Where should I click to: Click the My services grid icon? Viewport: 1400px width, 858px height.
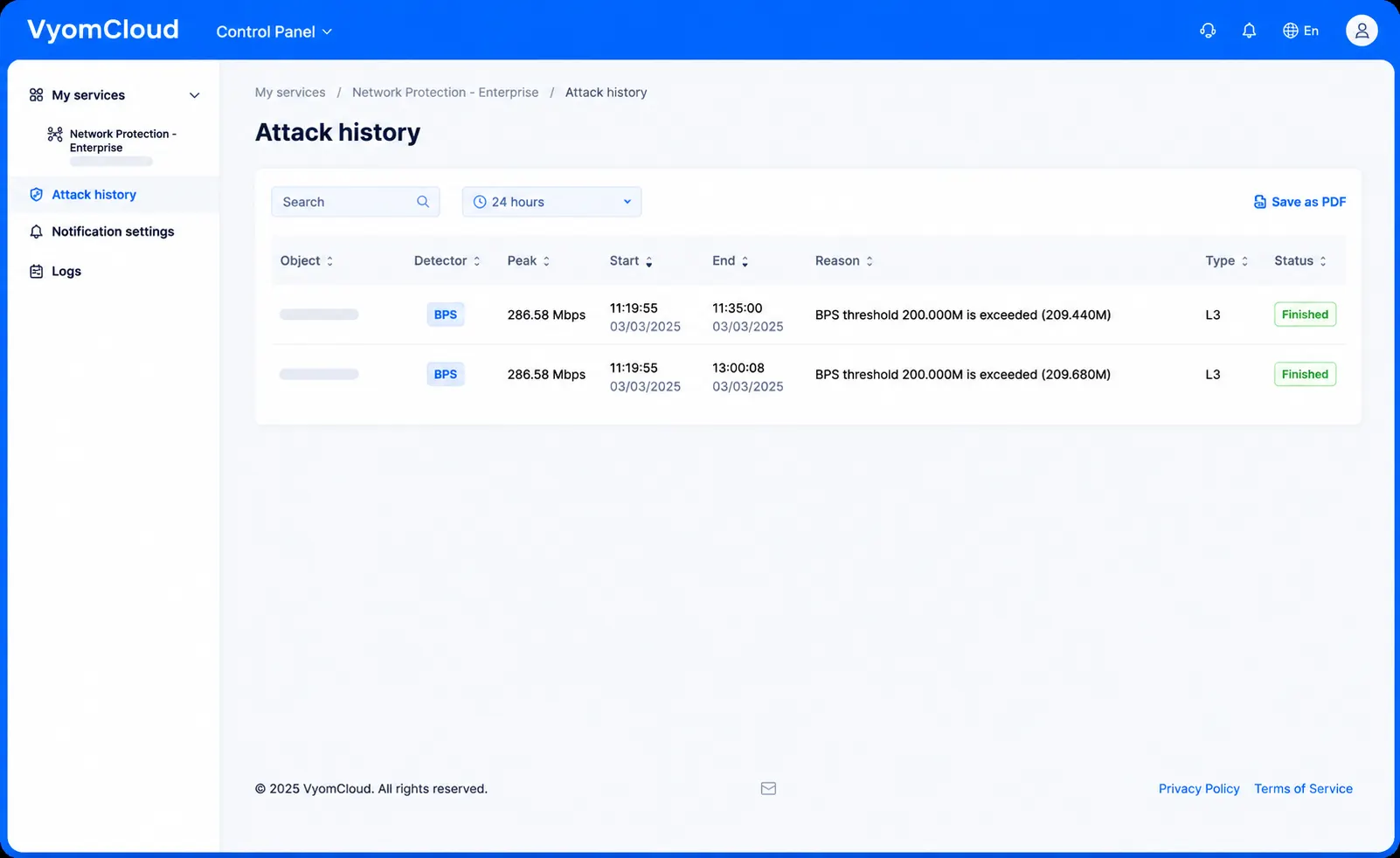(x=36, y=95)
